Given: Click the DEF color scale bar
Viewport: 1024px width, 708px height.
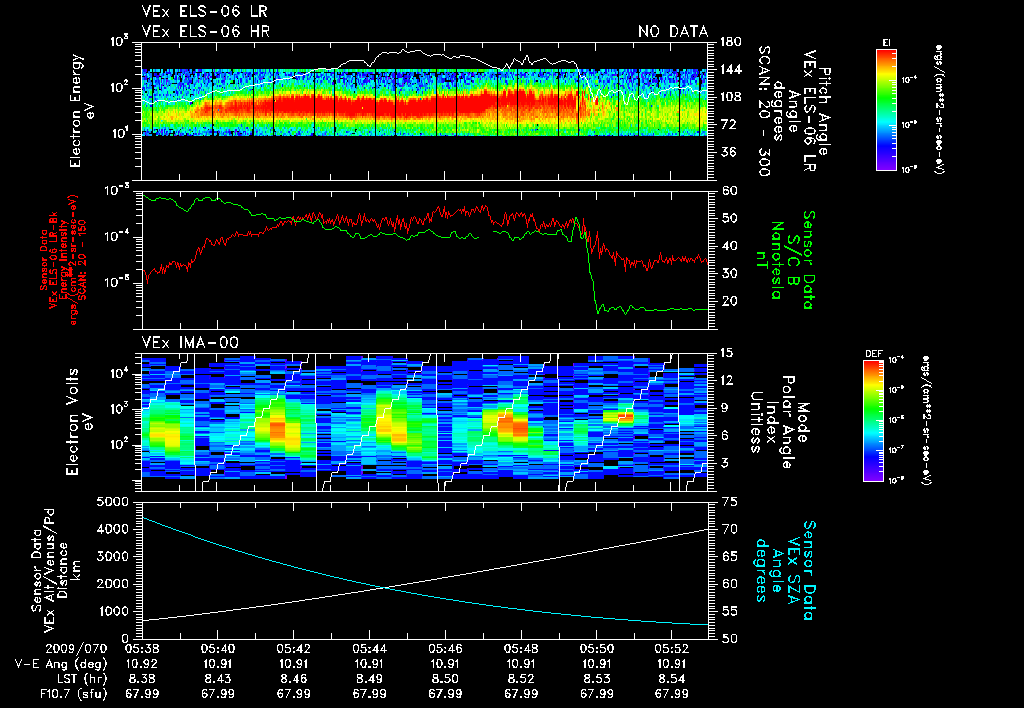Looking at the screenshot, I should (873, 421).
